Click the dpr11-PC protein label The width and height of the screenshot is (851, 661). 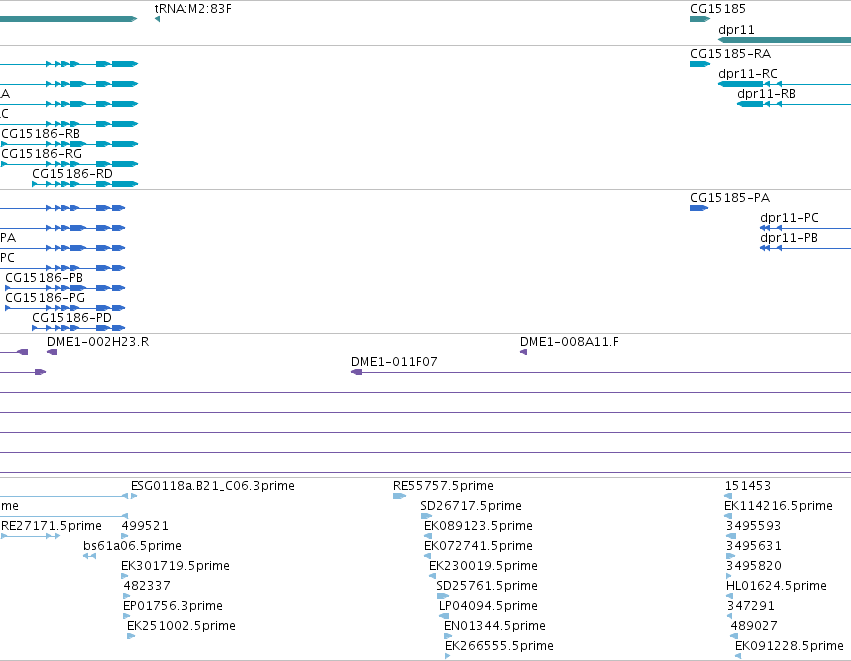[x=789, y=218]
